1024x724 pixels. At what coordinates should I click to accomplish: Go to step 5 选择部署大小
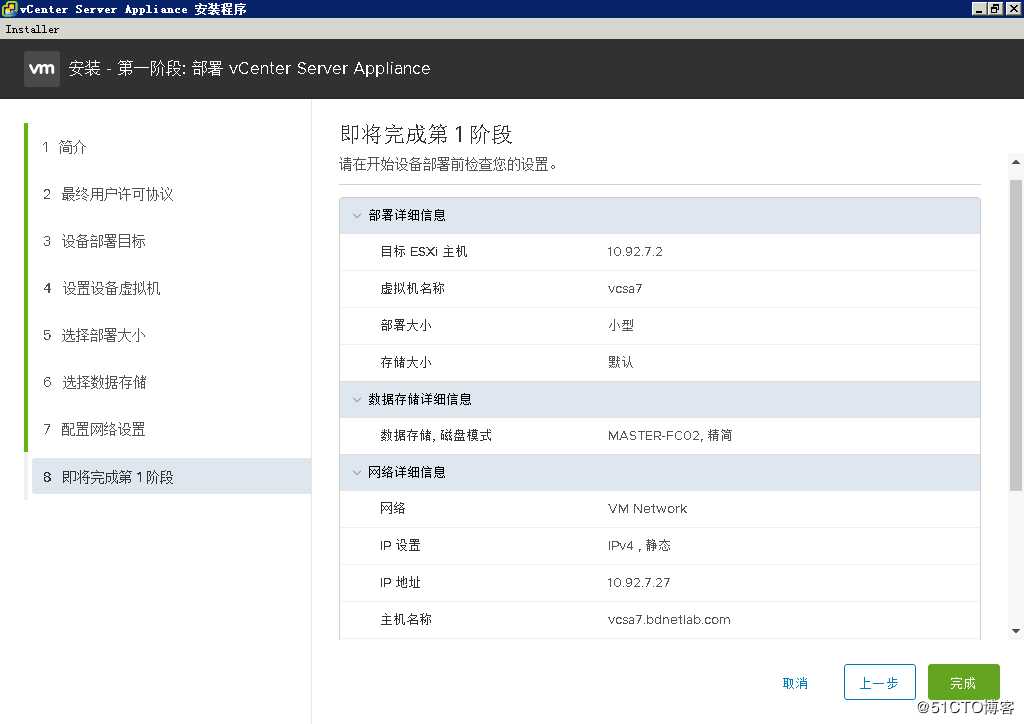point(94,336)
